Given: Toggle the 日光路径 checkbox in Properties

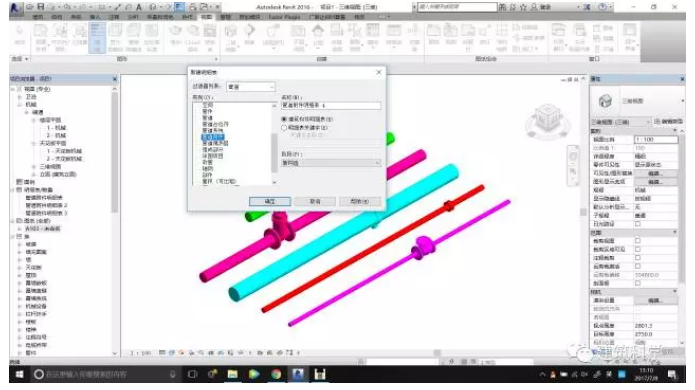Looking at the screenshot, I should [637, 224].
